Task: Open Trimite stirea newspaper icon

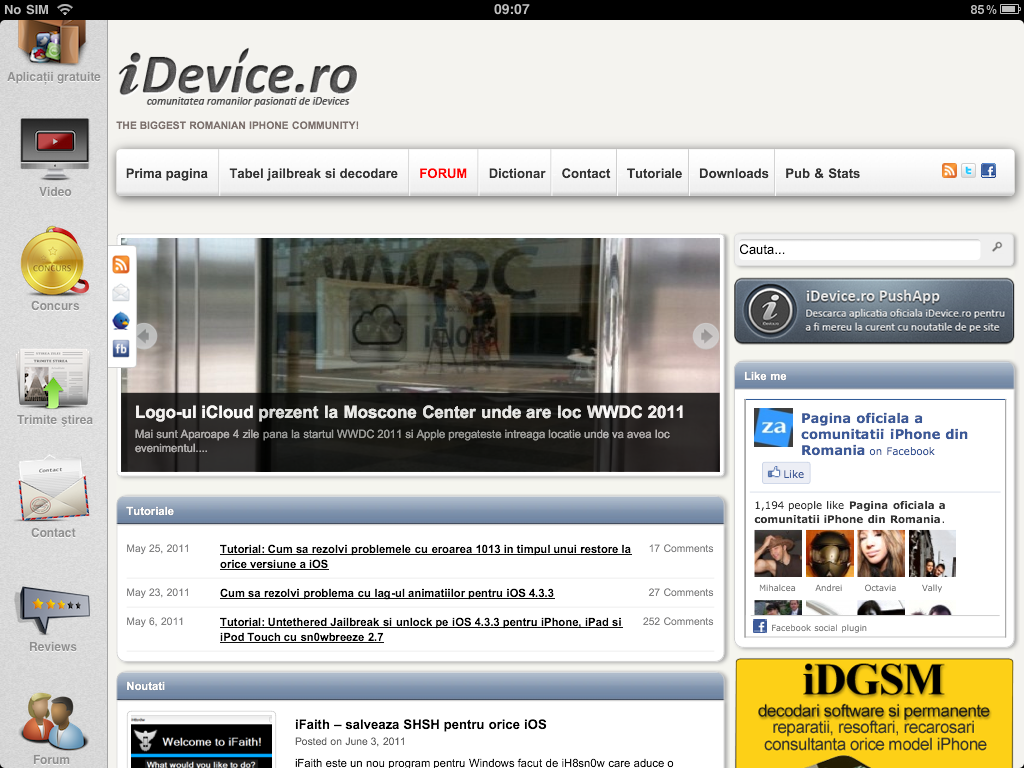Action: (54, 379)
